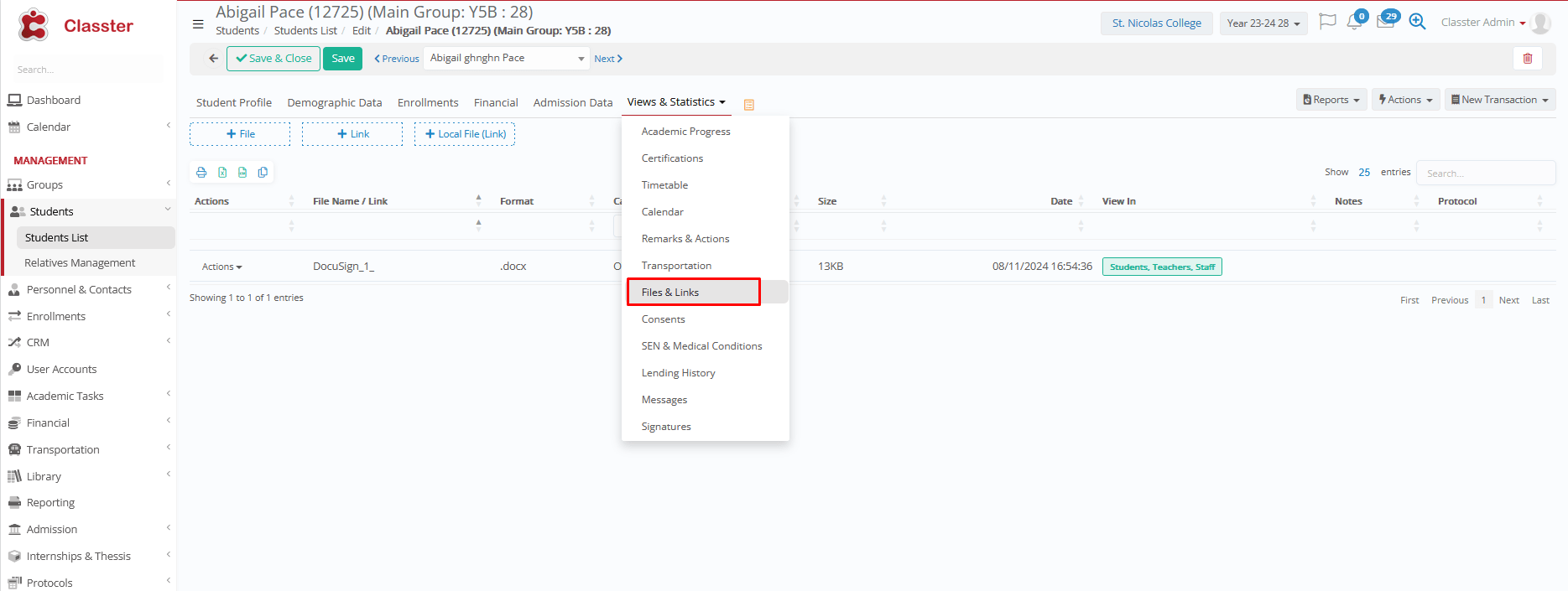
Task: Select SEN & Medical Conditions from menu
Action: tap(701, 346)
